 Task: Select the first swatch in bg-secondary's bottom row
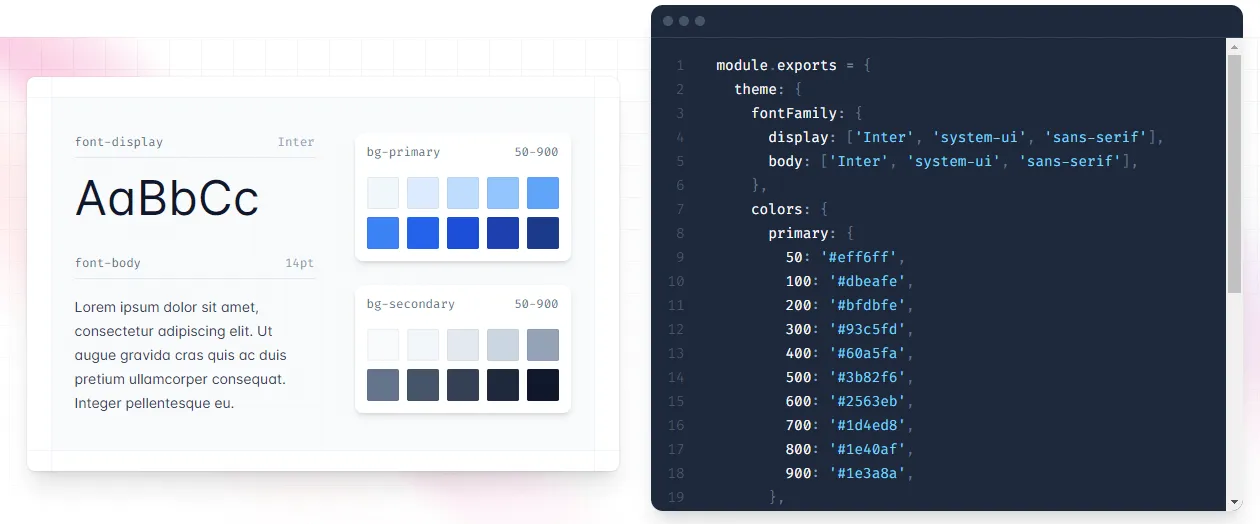(x=383, y=385)
